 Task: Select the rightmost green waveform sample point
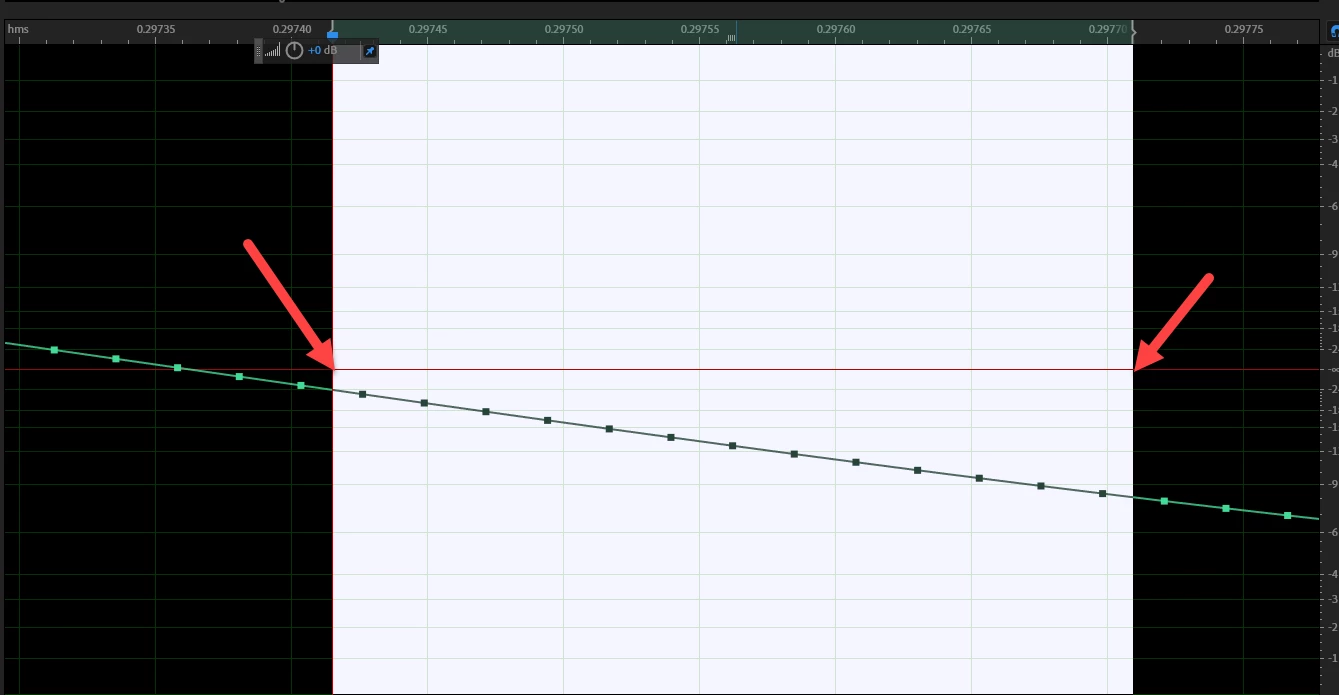coord(1287,516)
